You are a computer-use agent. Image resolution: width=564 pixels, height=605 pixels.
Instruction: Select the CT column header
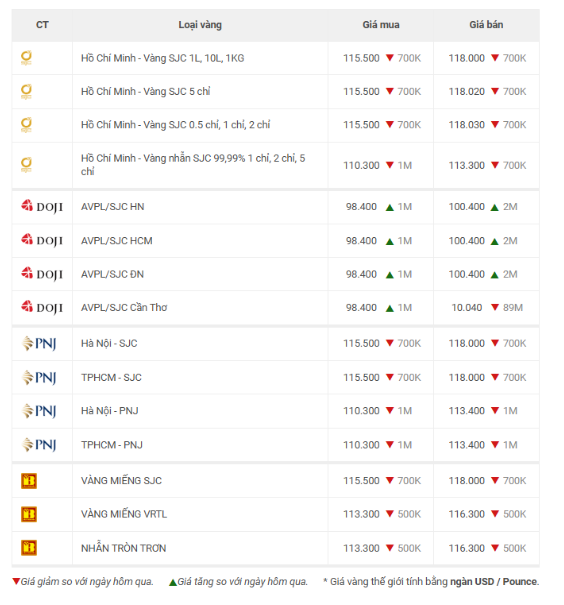coord(42,25)
